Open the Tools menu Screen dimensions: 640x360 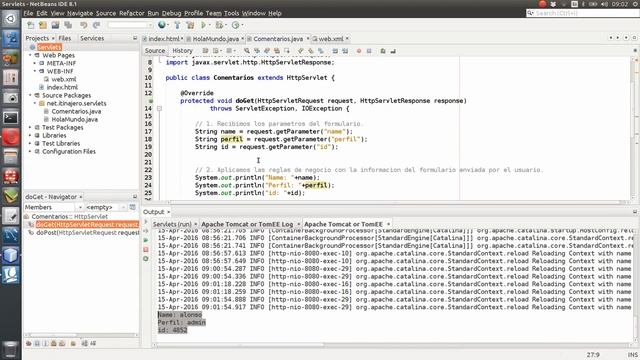(231, 13)
